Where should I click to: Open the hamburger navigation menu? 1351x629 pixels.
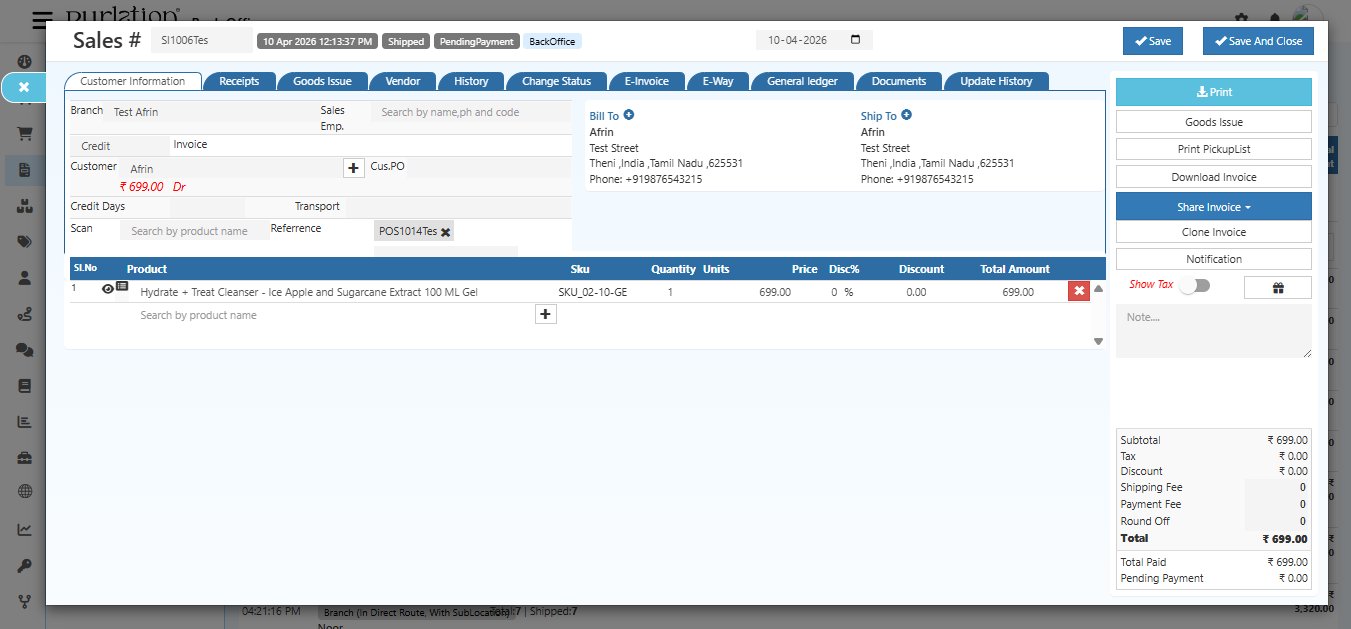(x=41, y=21)
